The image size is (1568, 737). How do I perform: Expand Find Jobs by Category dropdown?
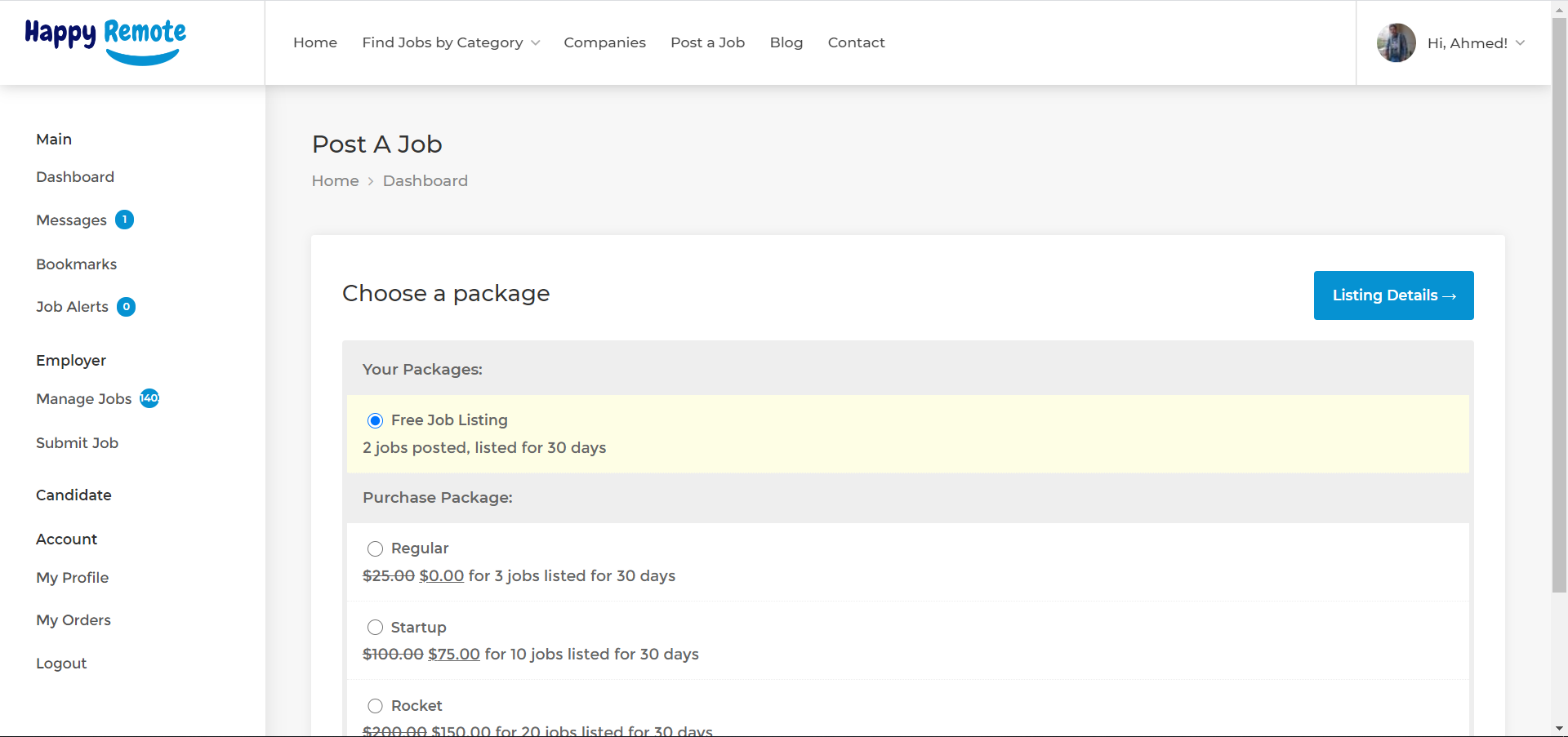[450, 42]
